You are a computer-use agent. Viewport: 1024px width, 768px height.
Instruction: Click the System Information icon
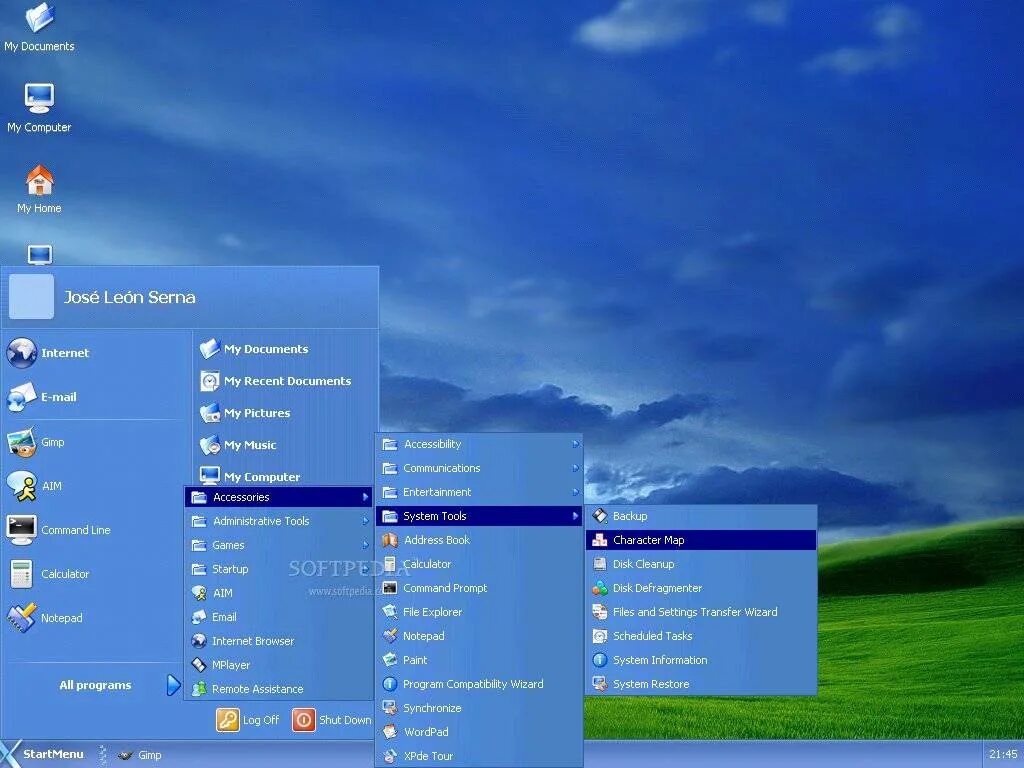coord(600,660)
